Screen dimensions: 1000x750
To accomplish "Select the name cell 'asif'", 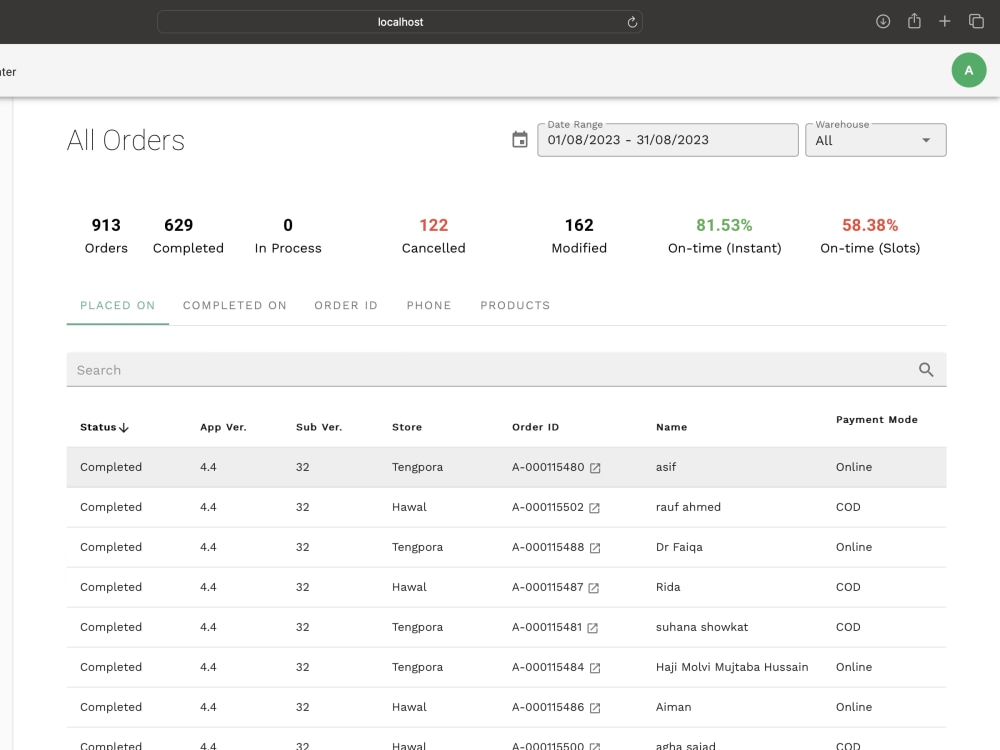I will pyautogui.click(x=666, y=467).
